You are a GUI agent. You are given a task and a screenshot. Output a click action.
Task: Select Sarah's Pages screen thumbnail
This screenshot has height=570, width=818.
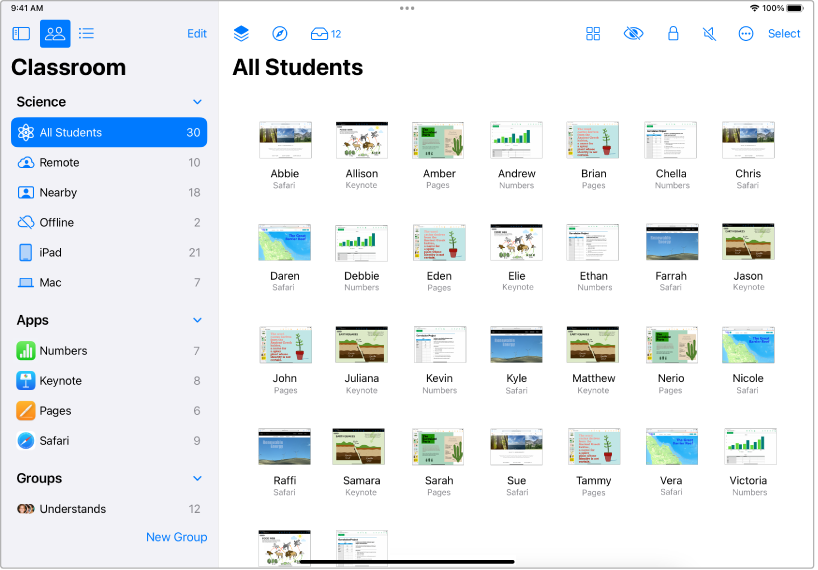438,447
